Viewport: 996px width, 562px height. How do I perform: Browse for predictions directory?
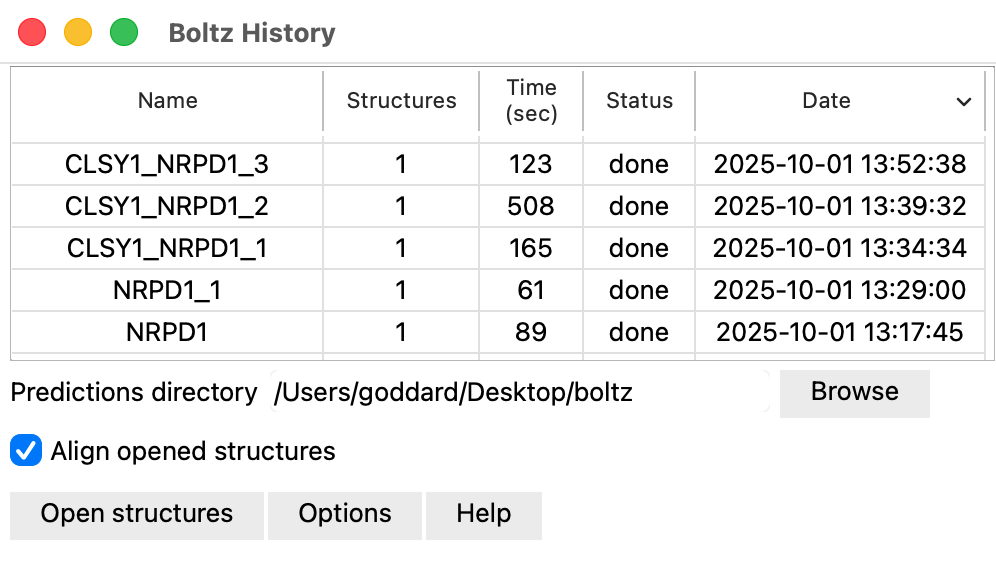pyautogui.click(x=854, y=392)
